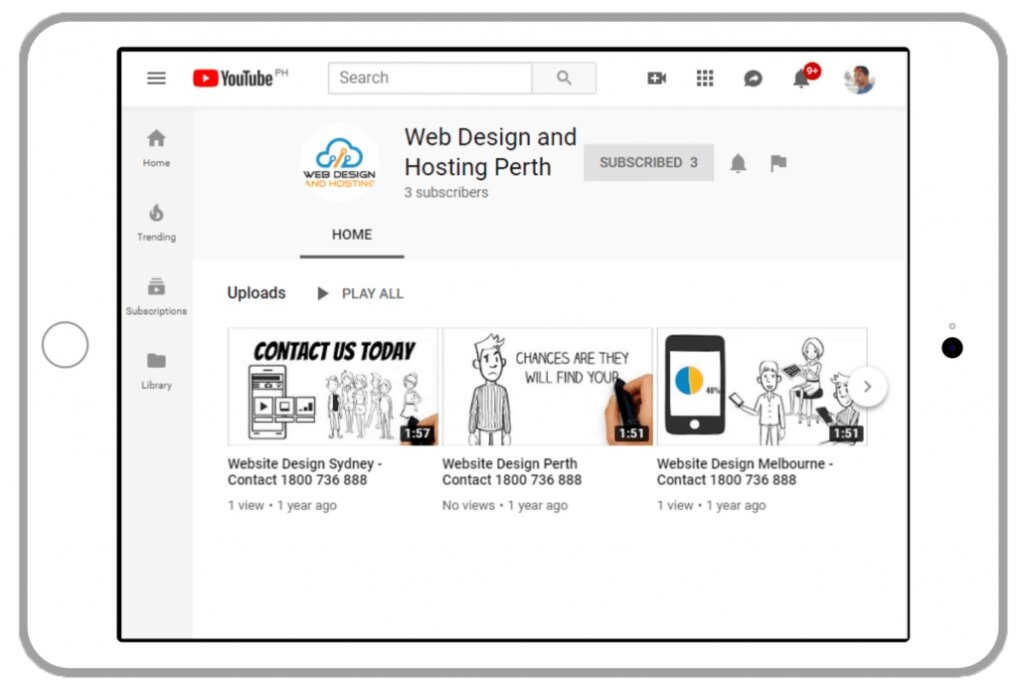Image resolution: width=1024 pixels, height=690 pixels.
Task: Click the '3 subscribers' text
Action: tap(446, 193)
